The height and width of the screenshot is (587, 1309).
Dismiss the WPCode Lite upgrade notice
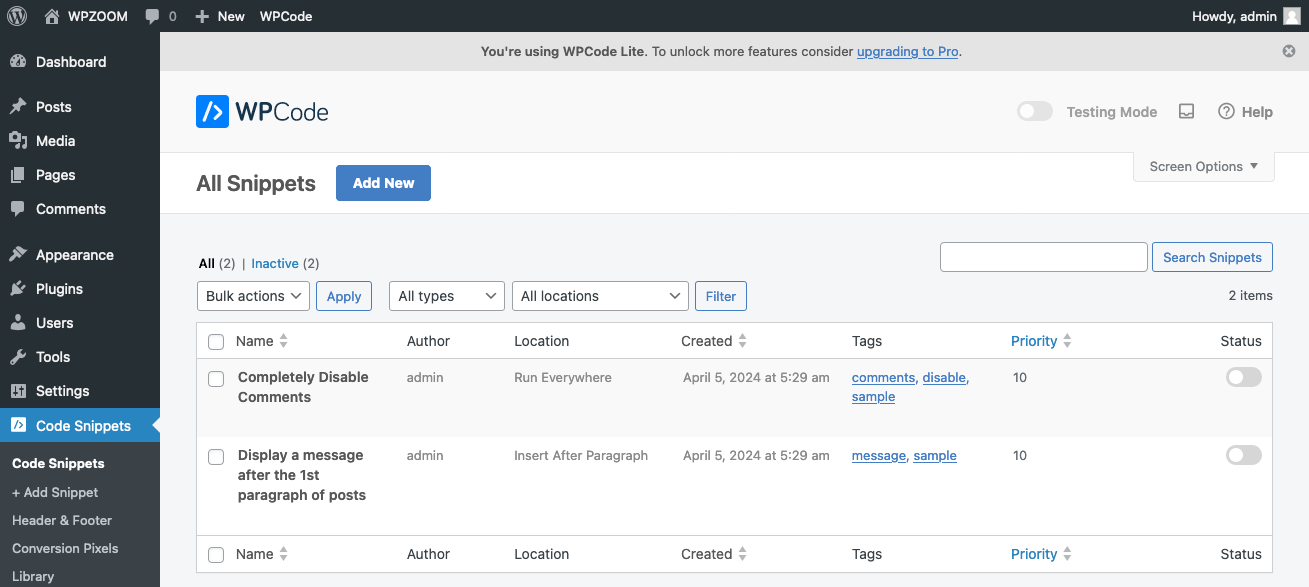(x=1289, y=51)
